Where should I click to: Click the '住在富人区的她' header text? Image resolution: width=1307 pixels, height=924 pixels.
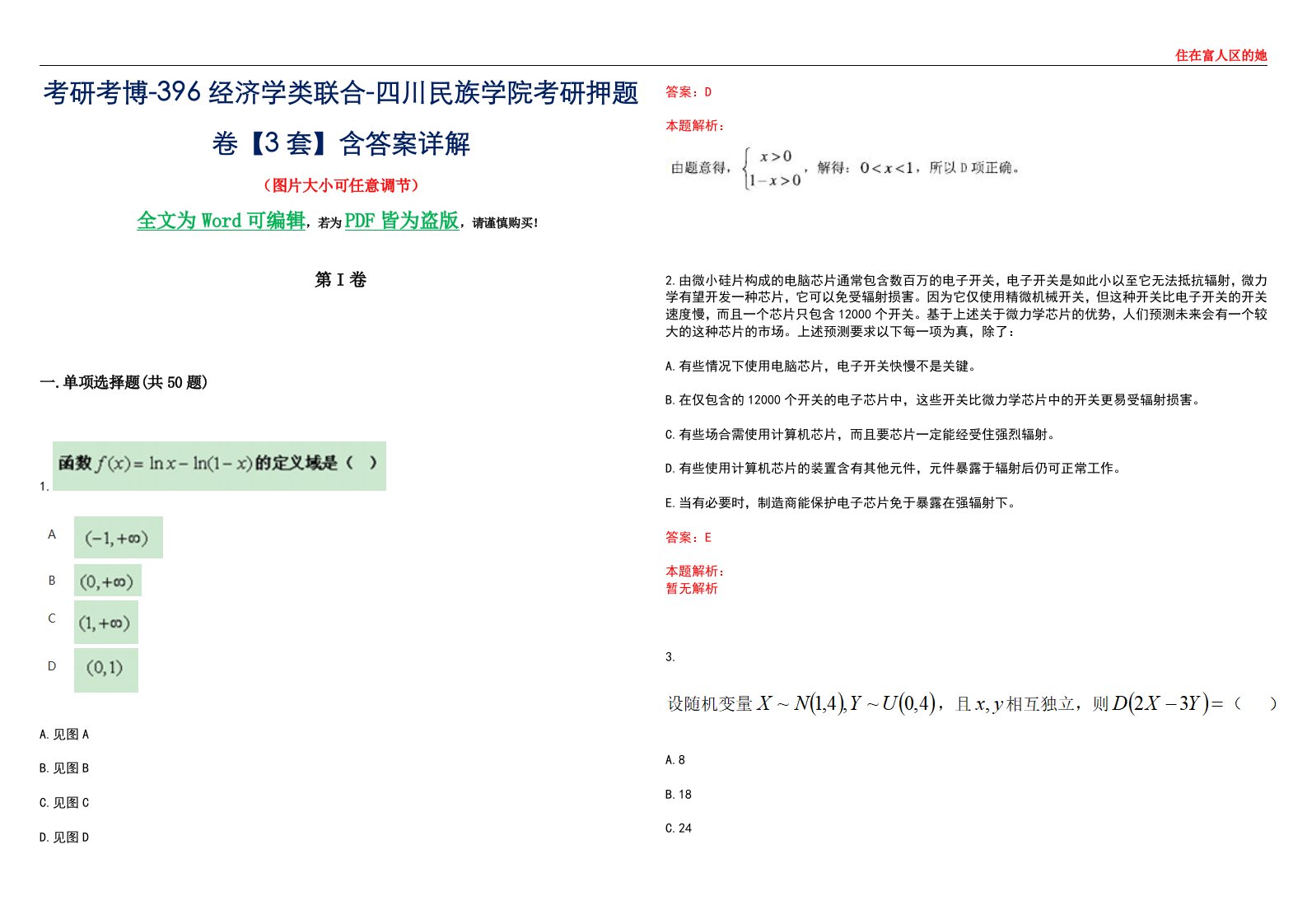(1221, 55)
